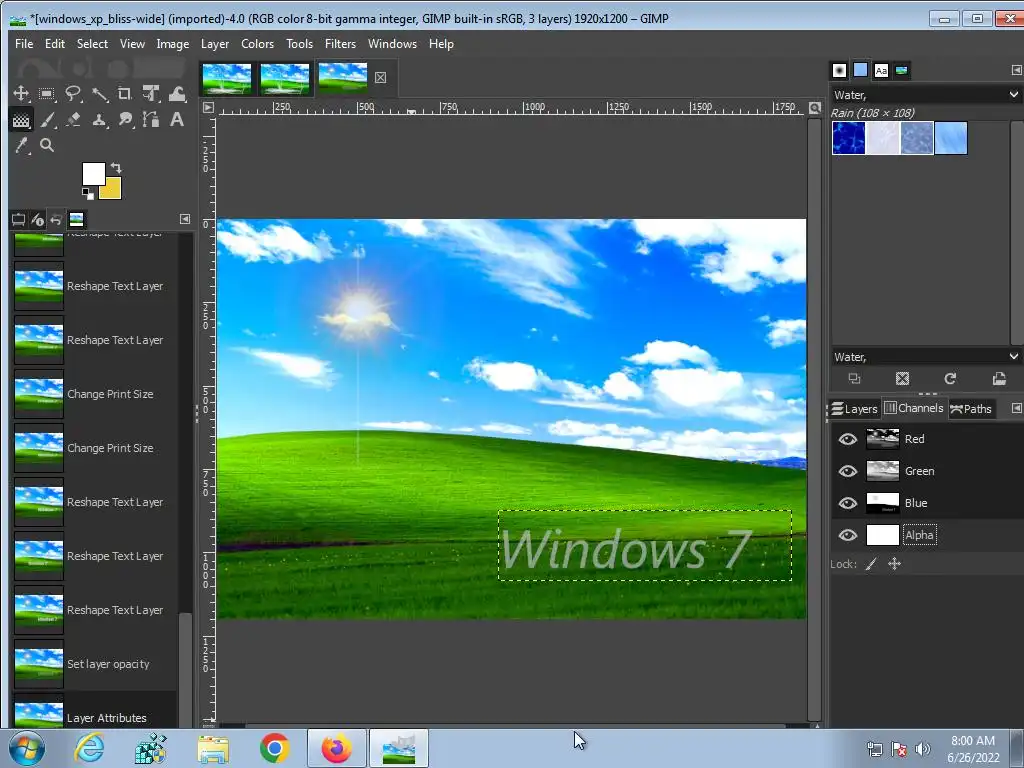This screenshot has width=1024, height=768.
Task: Open the Filters menu
Action: 340,44
